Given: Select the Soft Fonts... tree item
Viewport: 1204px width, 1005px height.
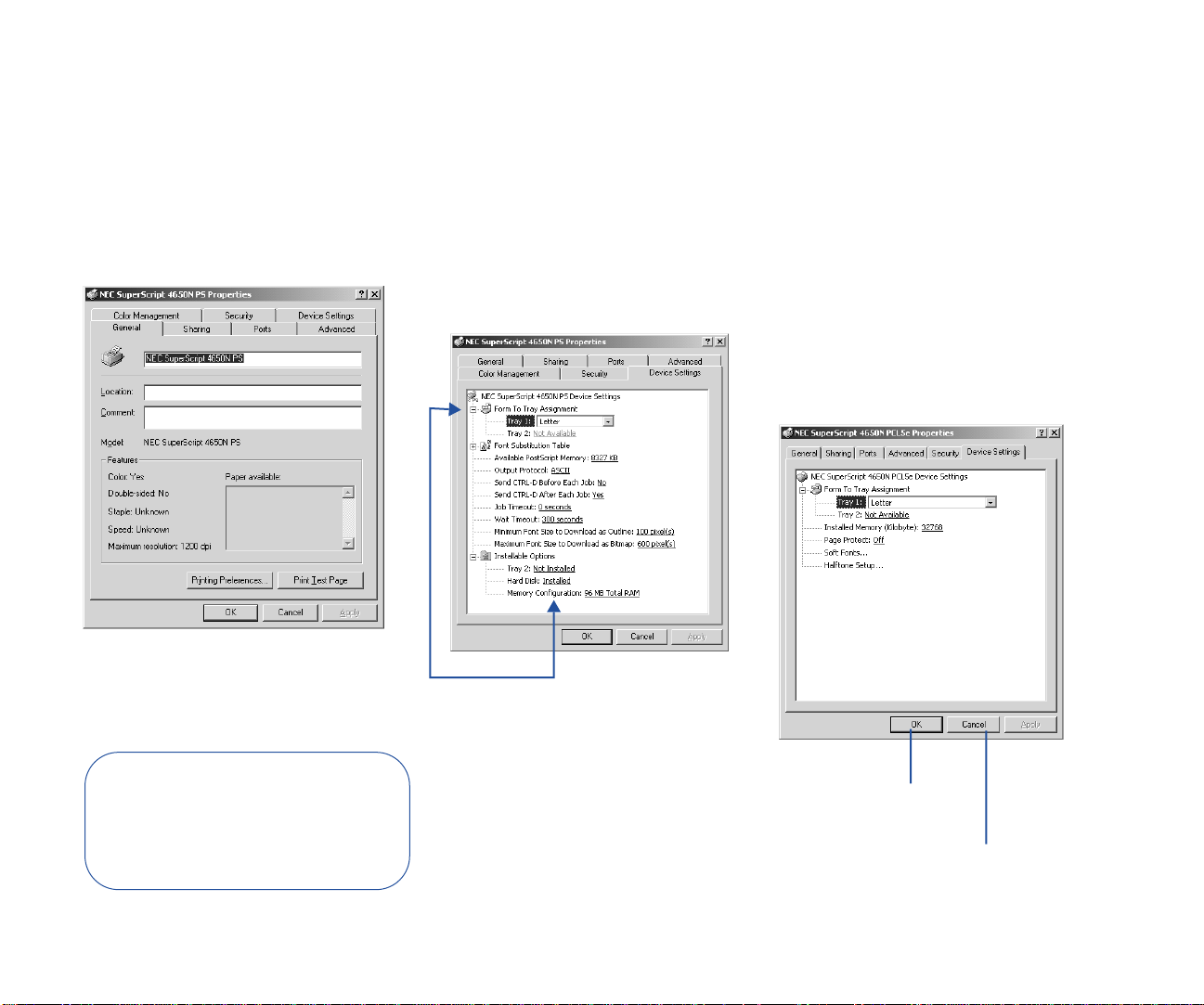Looking at the screenshot, I should tap(846, 552).
